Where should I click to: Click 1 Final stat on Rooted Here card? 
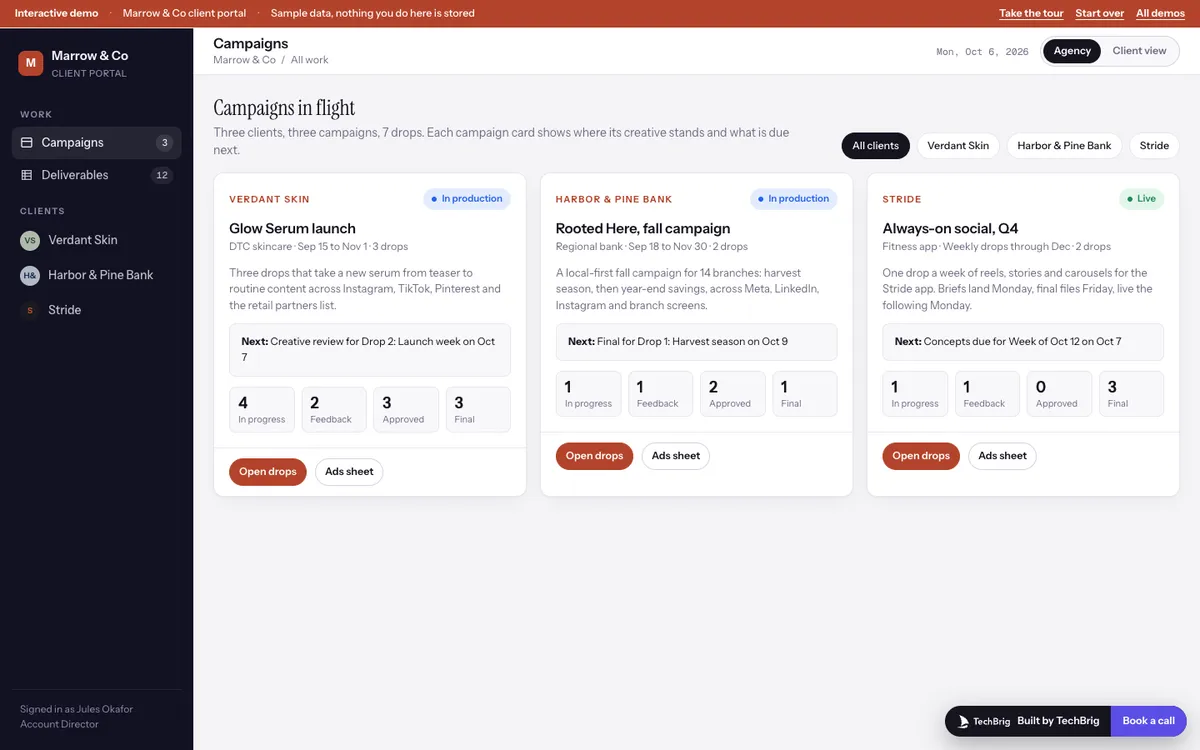(x=805, y=394)
